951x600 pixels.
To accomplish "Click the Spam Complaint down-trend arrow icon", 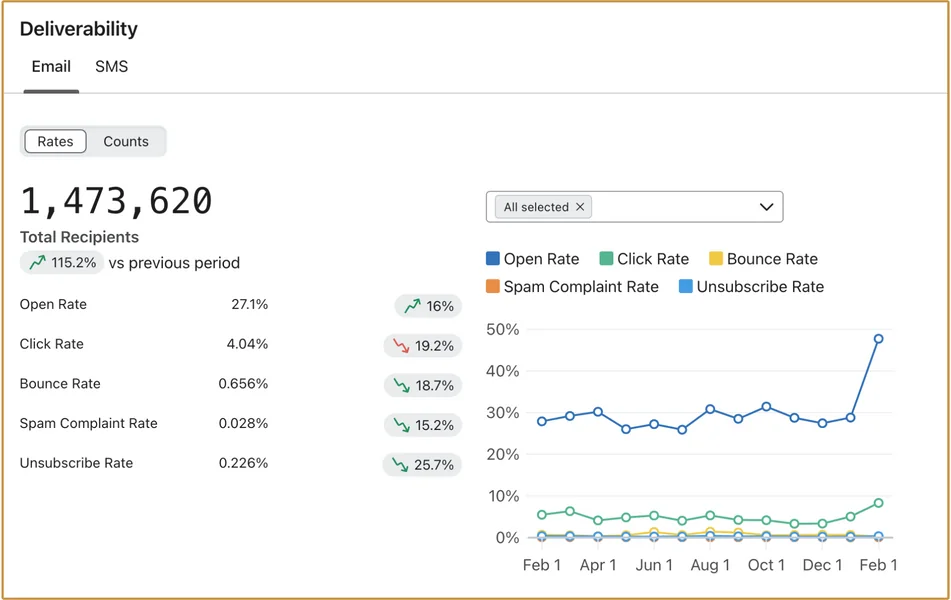I will [x=402, y=425].
